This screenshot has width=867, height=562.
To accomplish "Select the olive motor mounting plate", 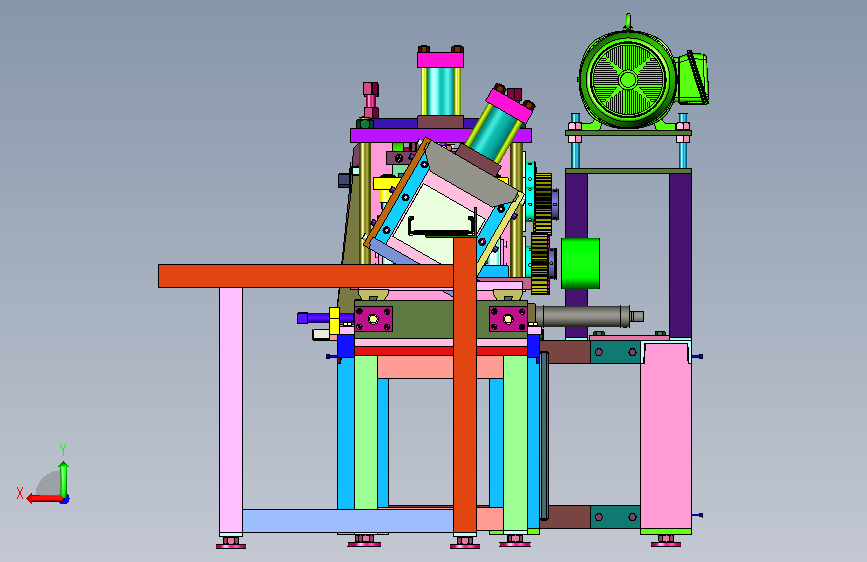I will tap(628, 133).
